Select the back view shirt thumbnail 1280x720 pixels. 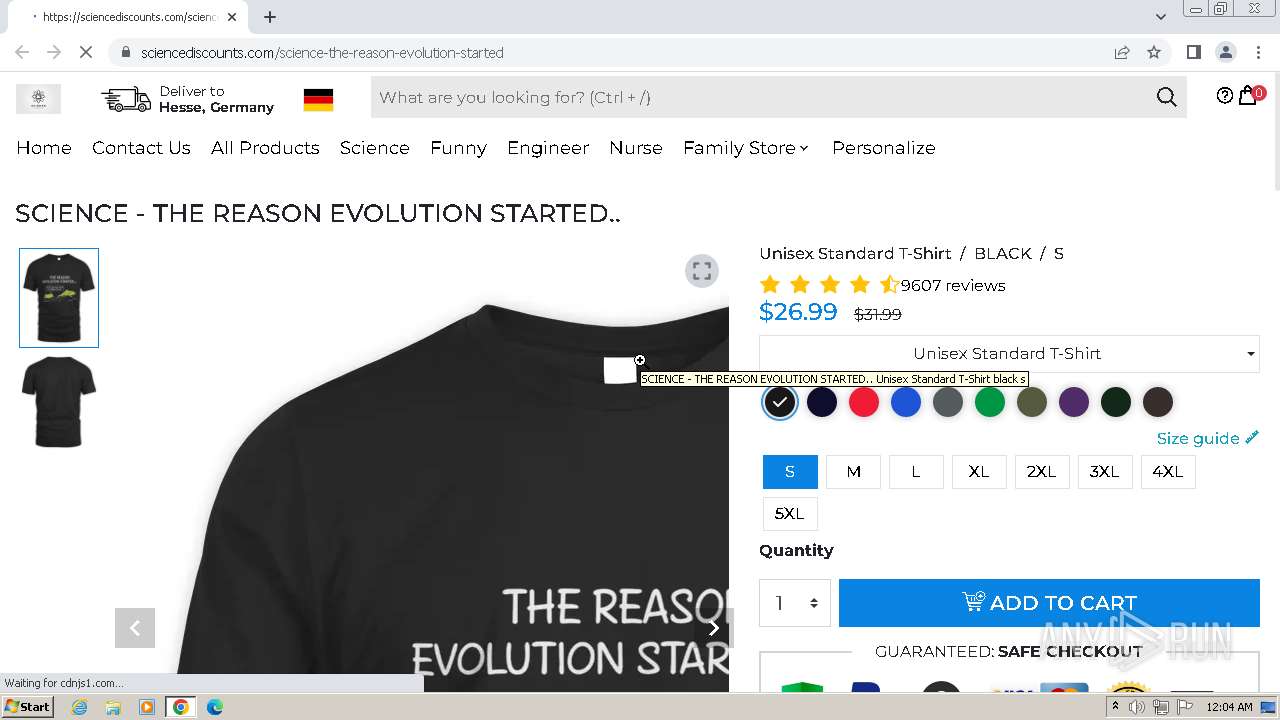point(59,402)
